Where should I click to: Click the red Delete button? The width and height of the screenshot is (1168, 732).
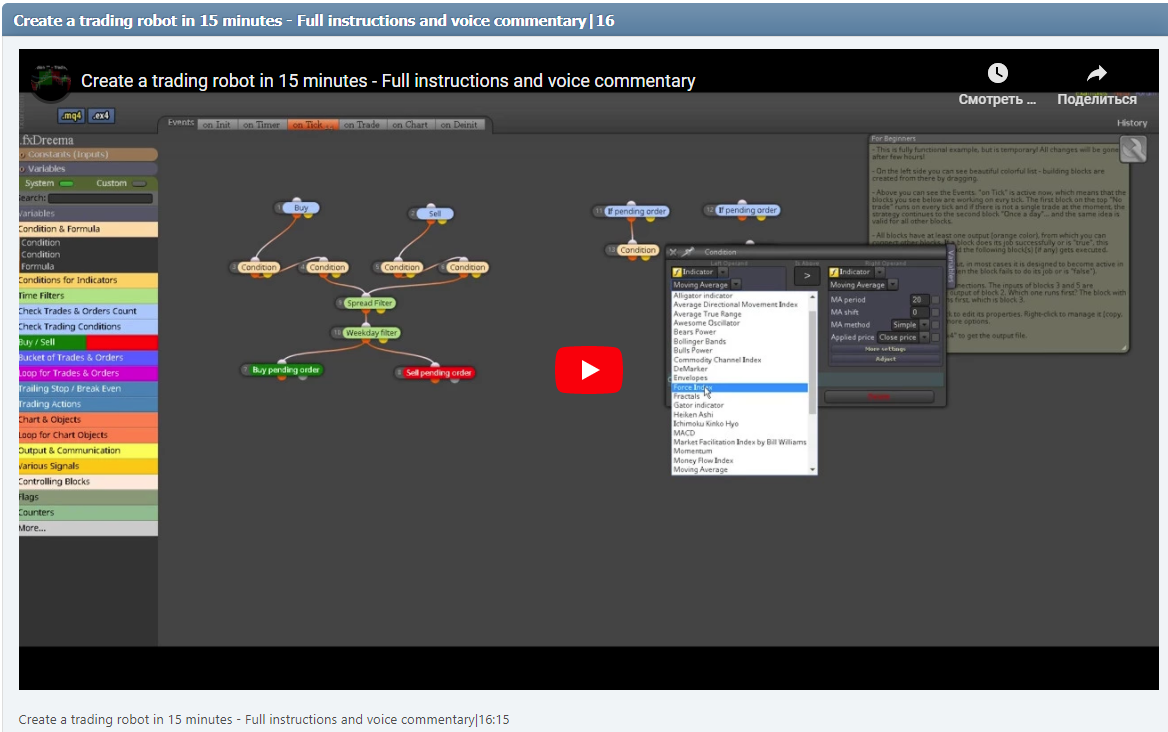point(880,397)
